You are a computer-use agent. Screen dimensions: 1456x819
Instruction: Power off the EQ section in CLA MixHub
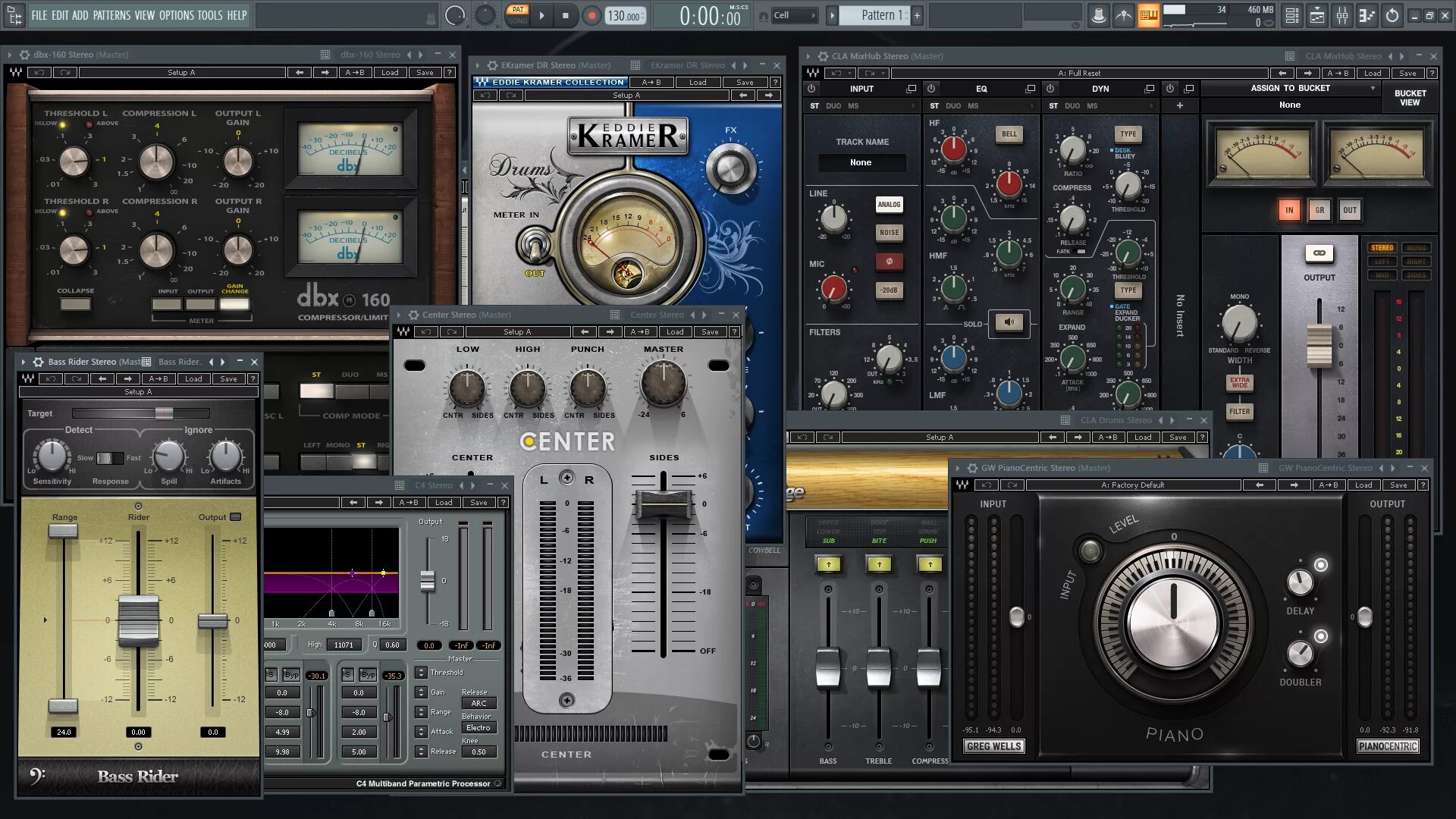(930, 89)
